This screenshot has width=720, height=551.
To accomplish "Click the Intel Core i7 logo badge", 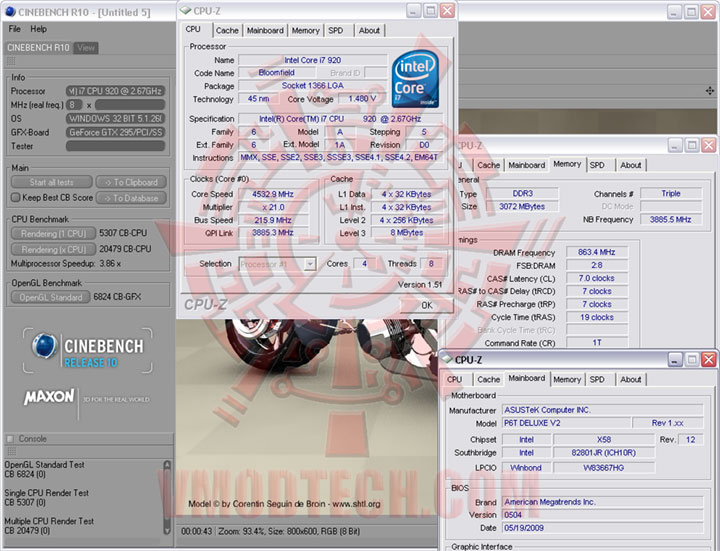I will pos(416,79).
